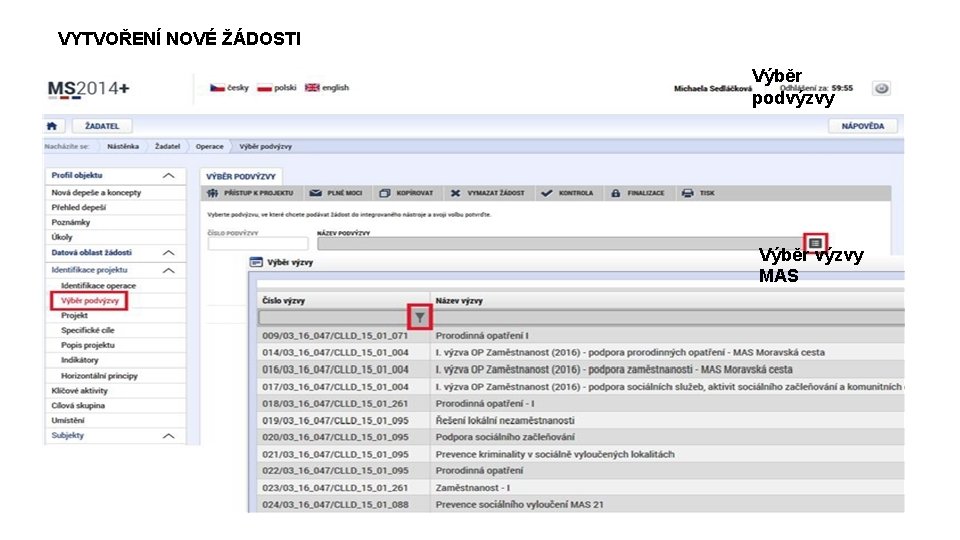Image resolution: width=960 pixels, height=540 pixels.
Task: Go to Nástěnka breadcrumb
Action: [x=122, y=146]
